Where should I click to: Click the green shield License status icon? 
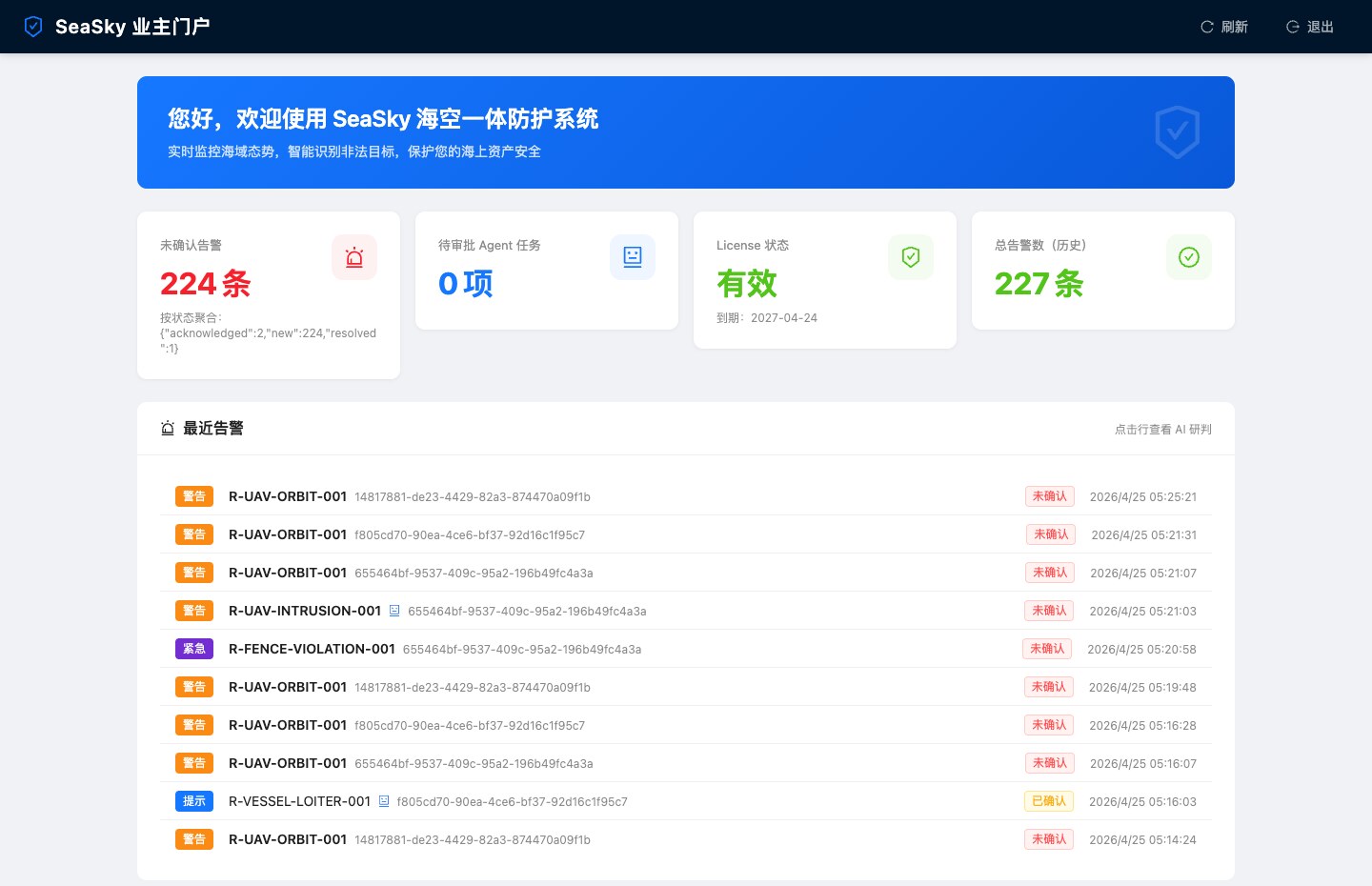(911, 257)
